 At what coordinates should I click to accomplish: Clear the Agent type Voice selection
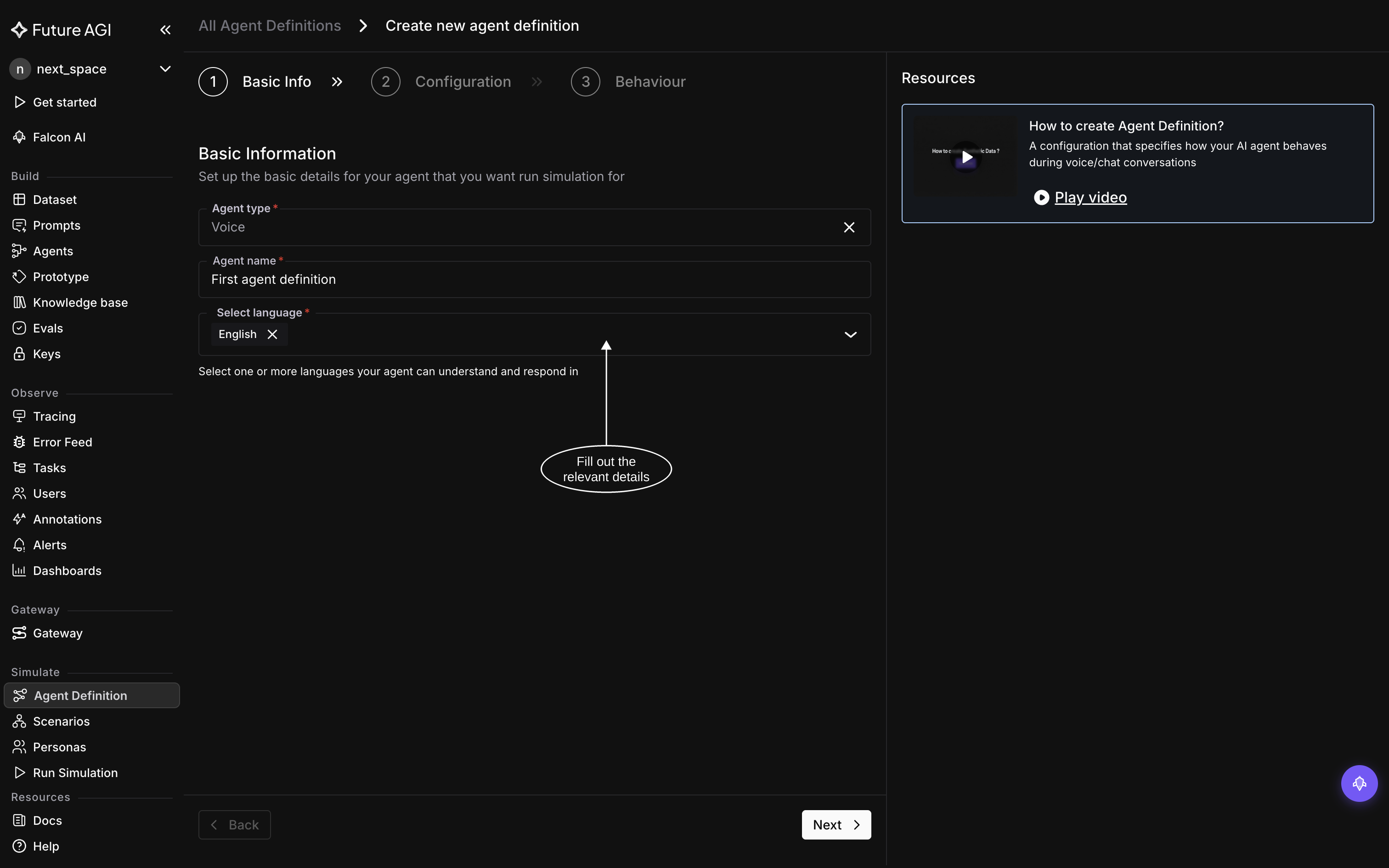click(849, 227)
